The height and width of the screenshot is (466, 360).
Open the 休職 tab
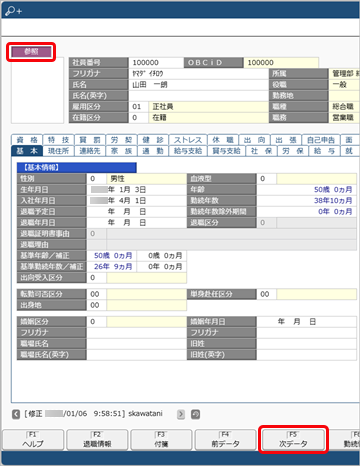coord(223,140)
